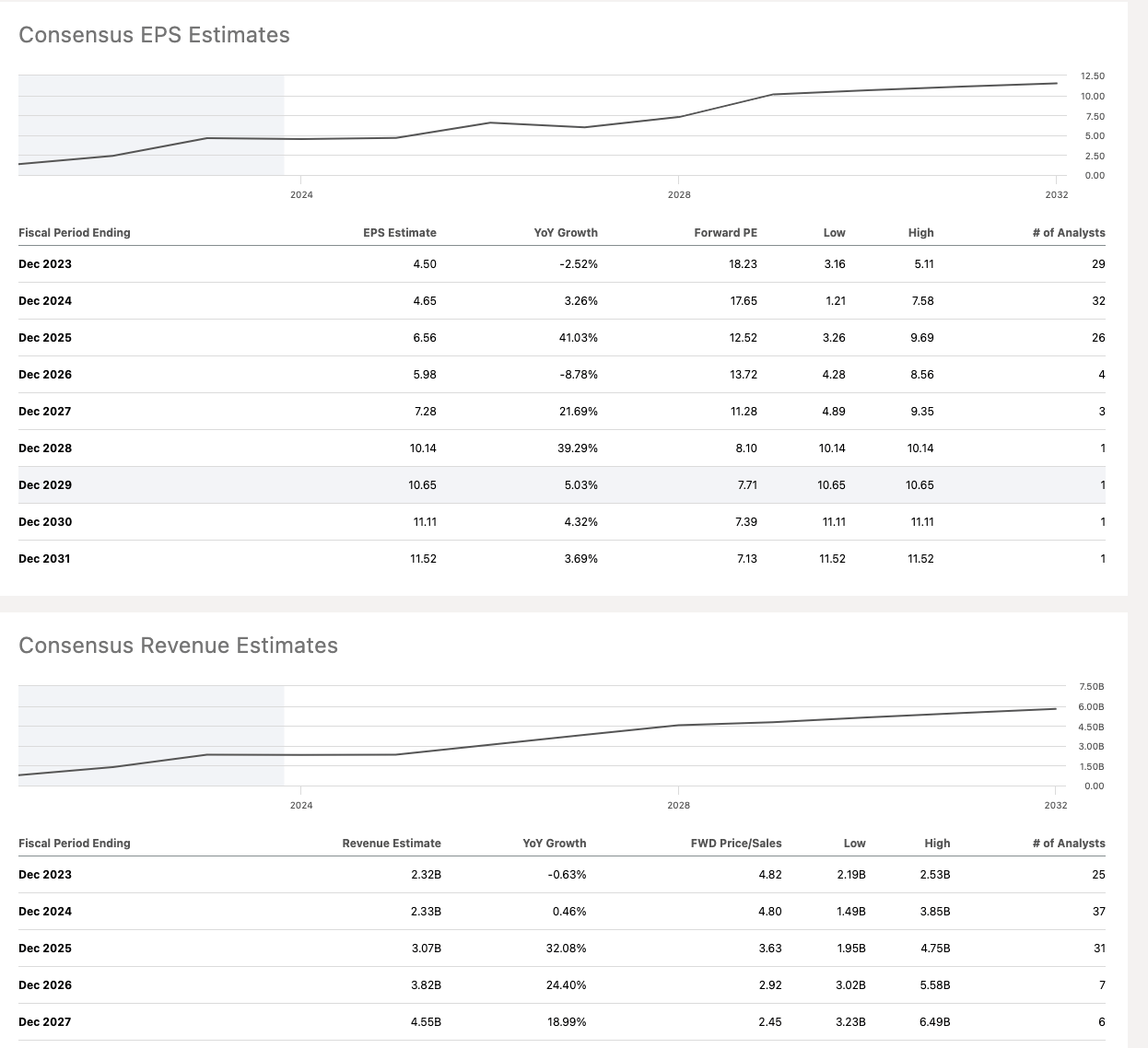Click 2028 axis label on EPS chart
This screenshot has width=1148, height=1048.
click(x=679, y=195)
